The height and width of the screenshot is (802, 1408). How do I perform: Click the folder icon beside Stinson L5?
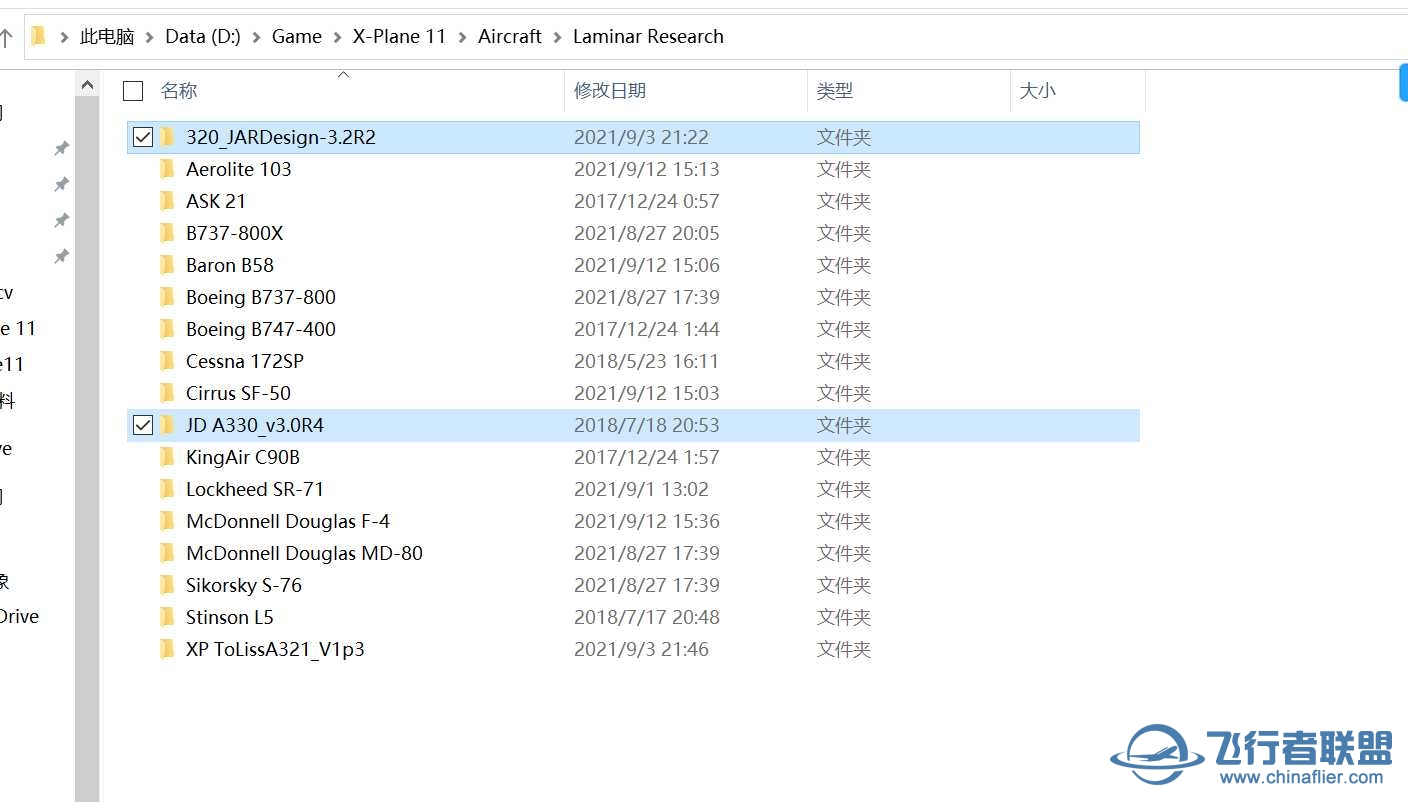pyautogui.click(x=168, y=617)
